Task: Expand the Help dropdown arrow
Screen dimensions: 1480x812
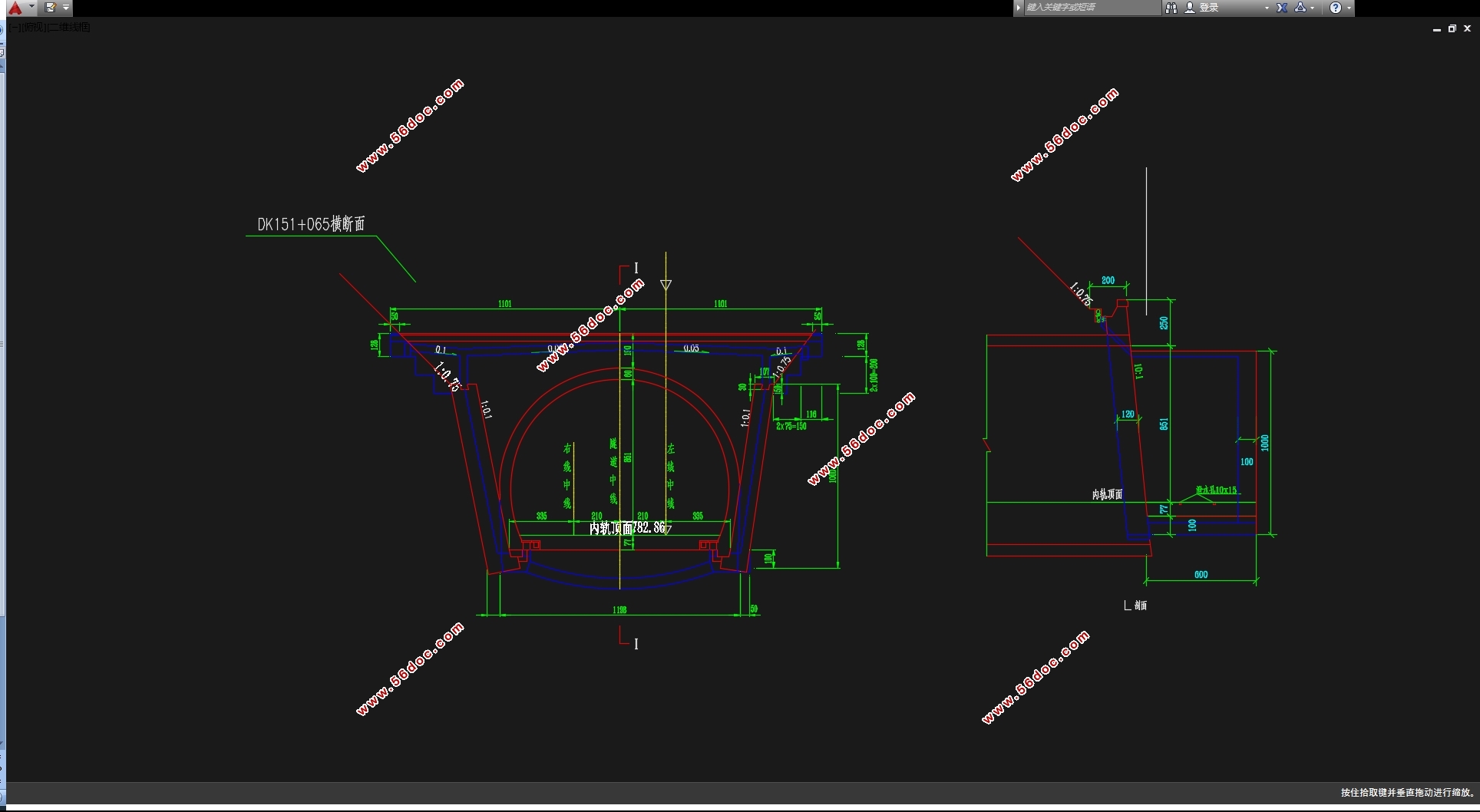Action: (1349, 8)
